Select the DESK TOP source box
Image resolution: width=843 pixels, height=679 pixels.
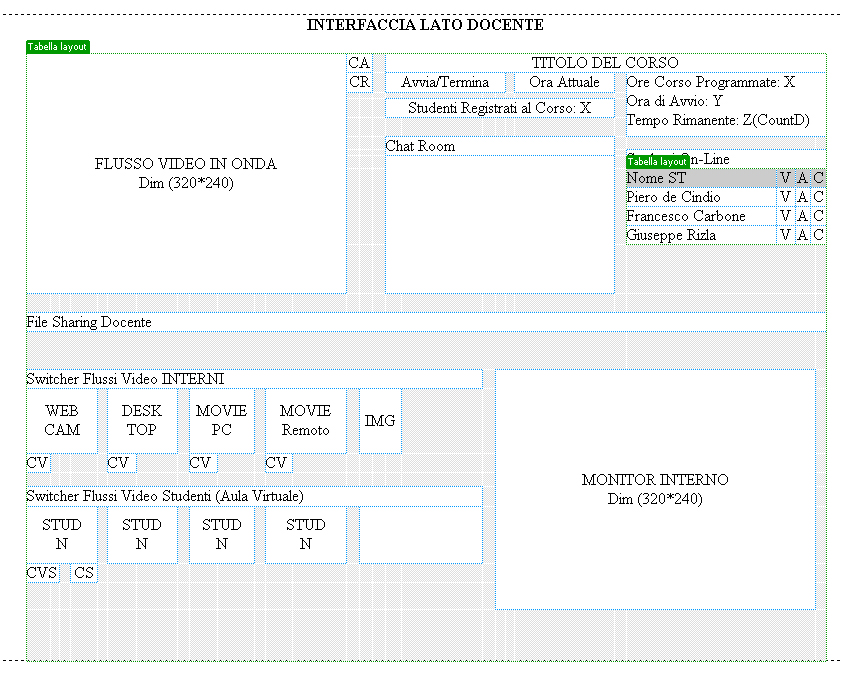pyautogui.click(x=142, y=421)
